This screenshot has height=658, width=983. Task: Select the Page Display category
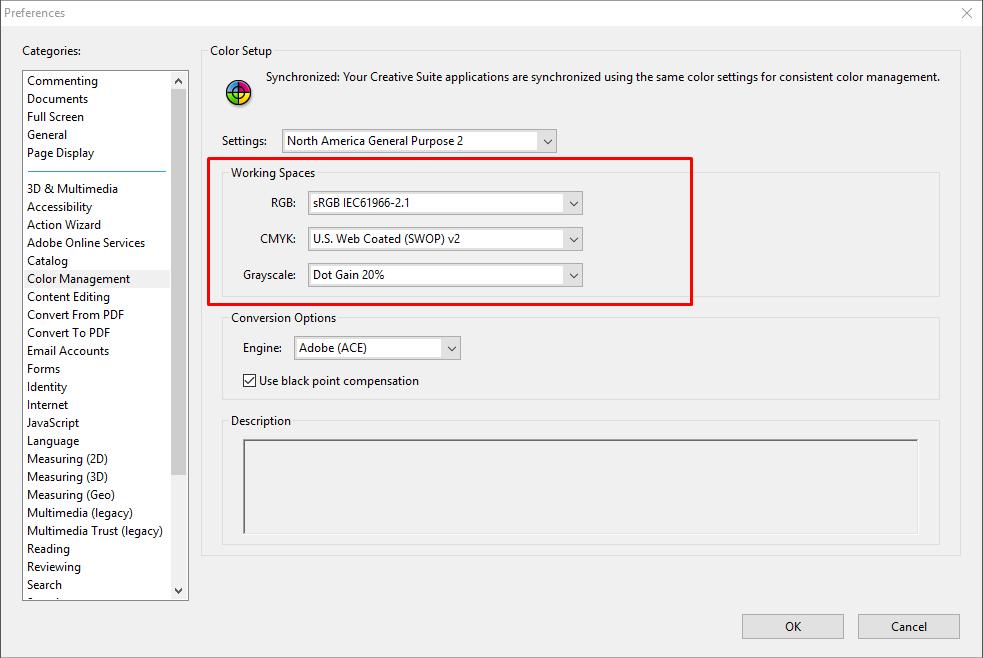(98, 153)
